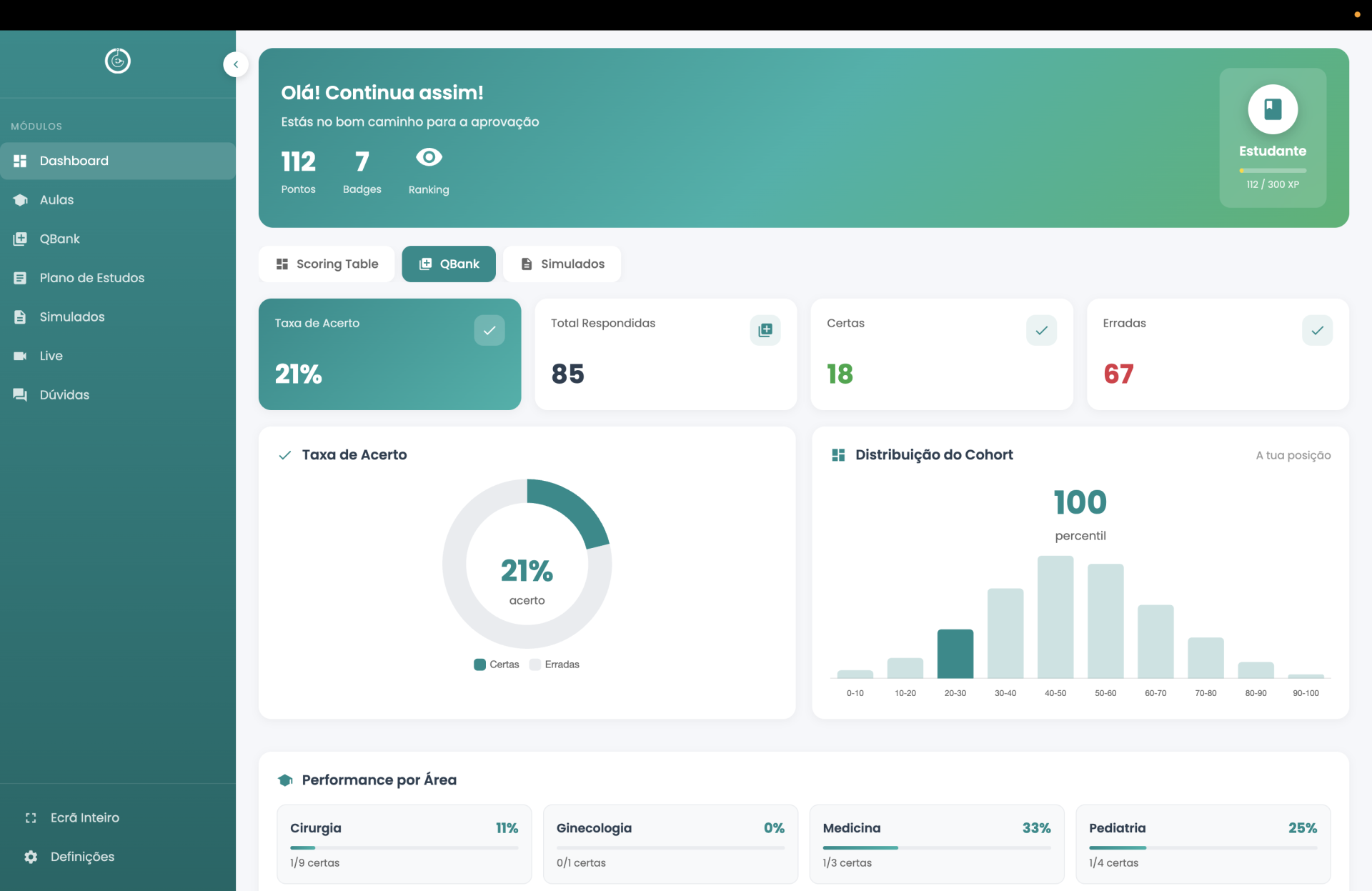Open the Aulas module
Image resolution: width=1372 pixels, height=891 pixels.
(57, 200)
